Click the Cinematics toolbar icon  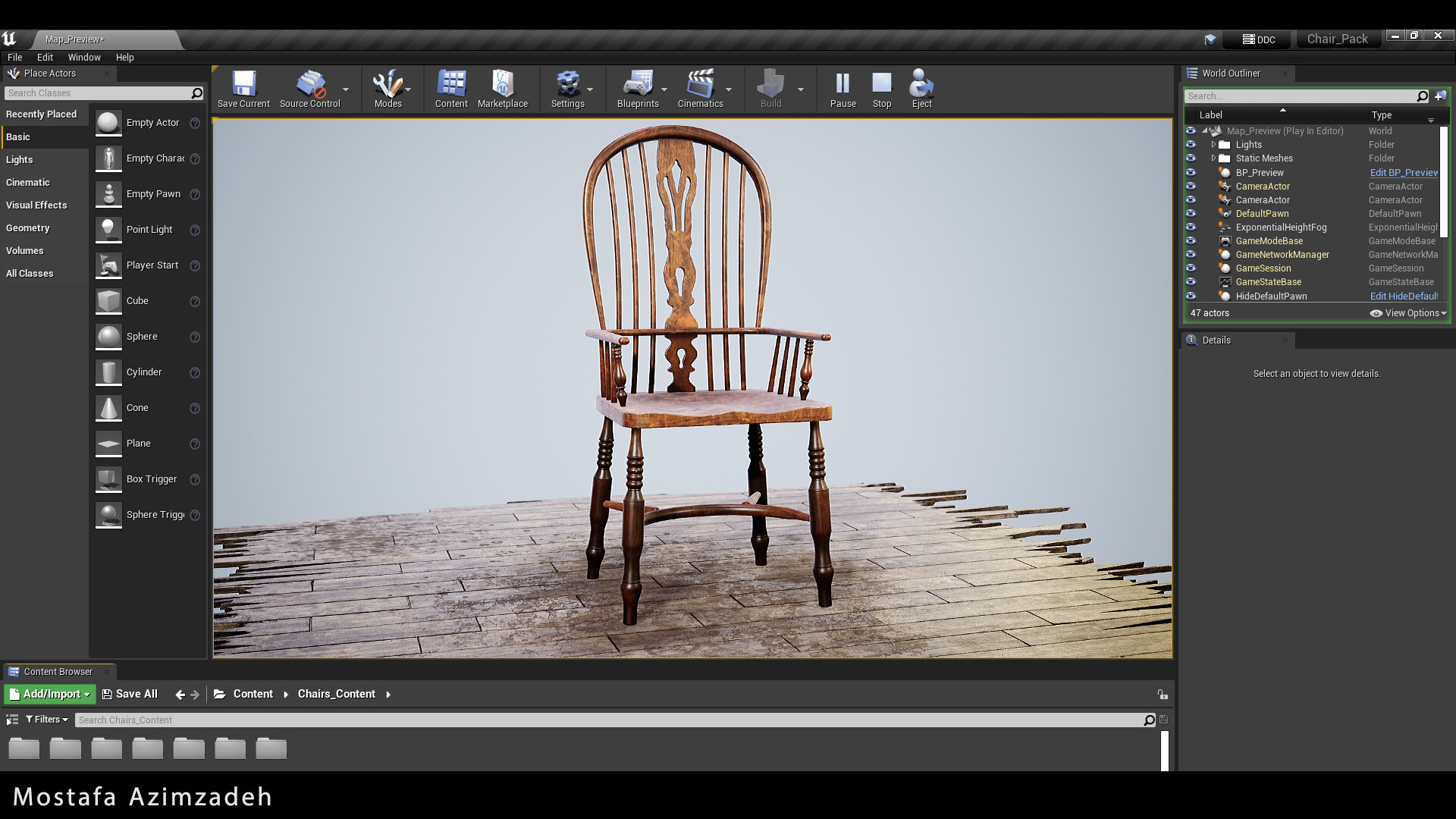pyautogui.click(x=699, y=85)
